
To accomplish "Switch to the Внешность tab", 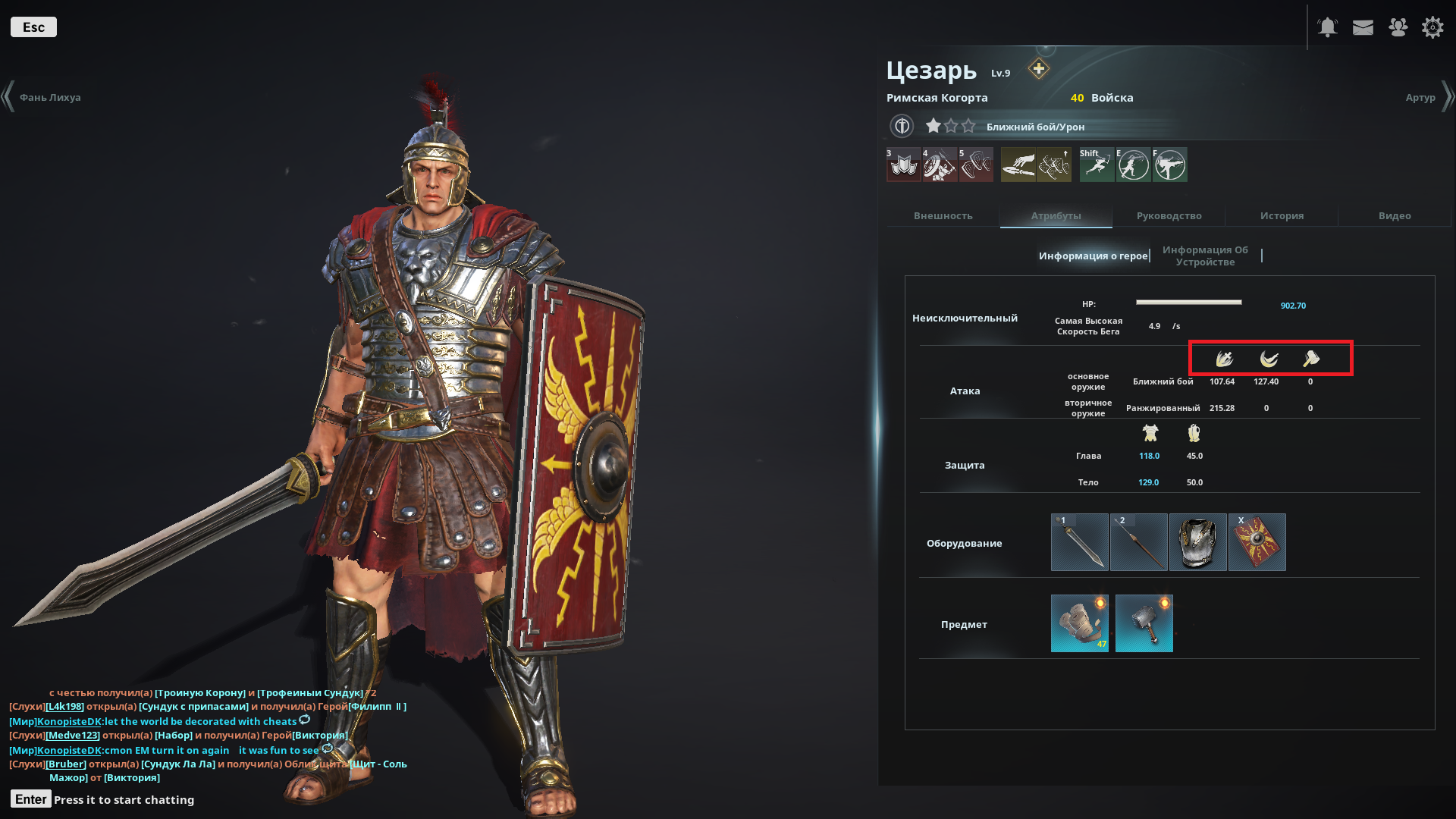I will click(x=943, y=216).
